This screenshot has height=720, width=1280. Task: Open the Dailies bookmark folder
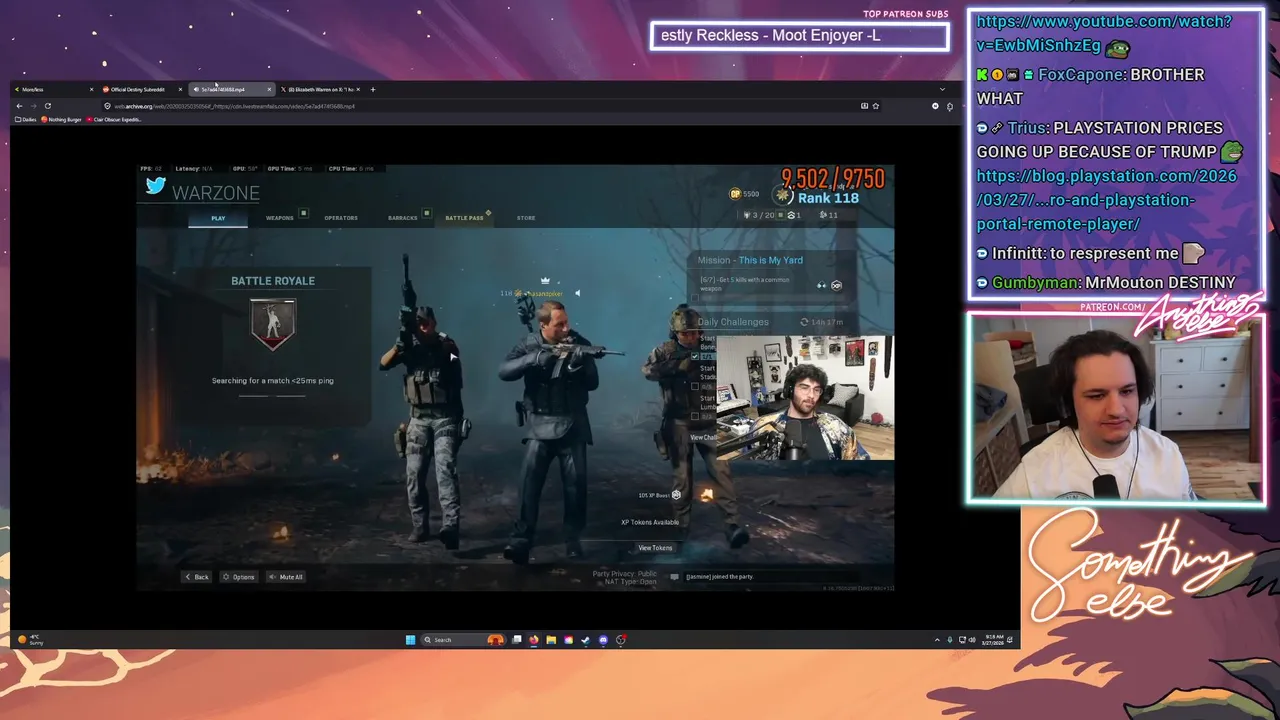pyautogui.click(x=25, y=119)
